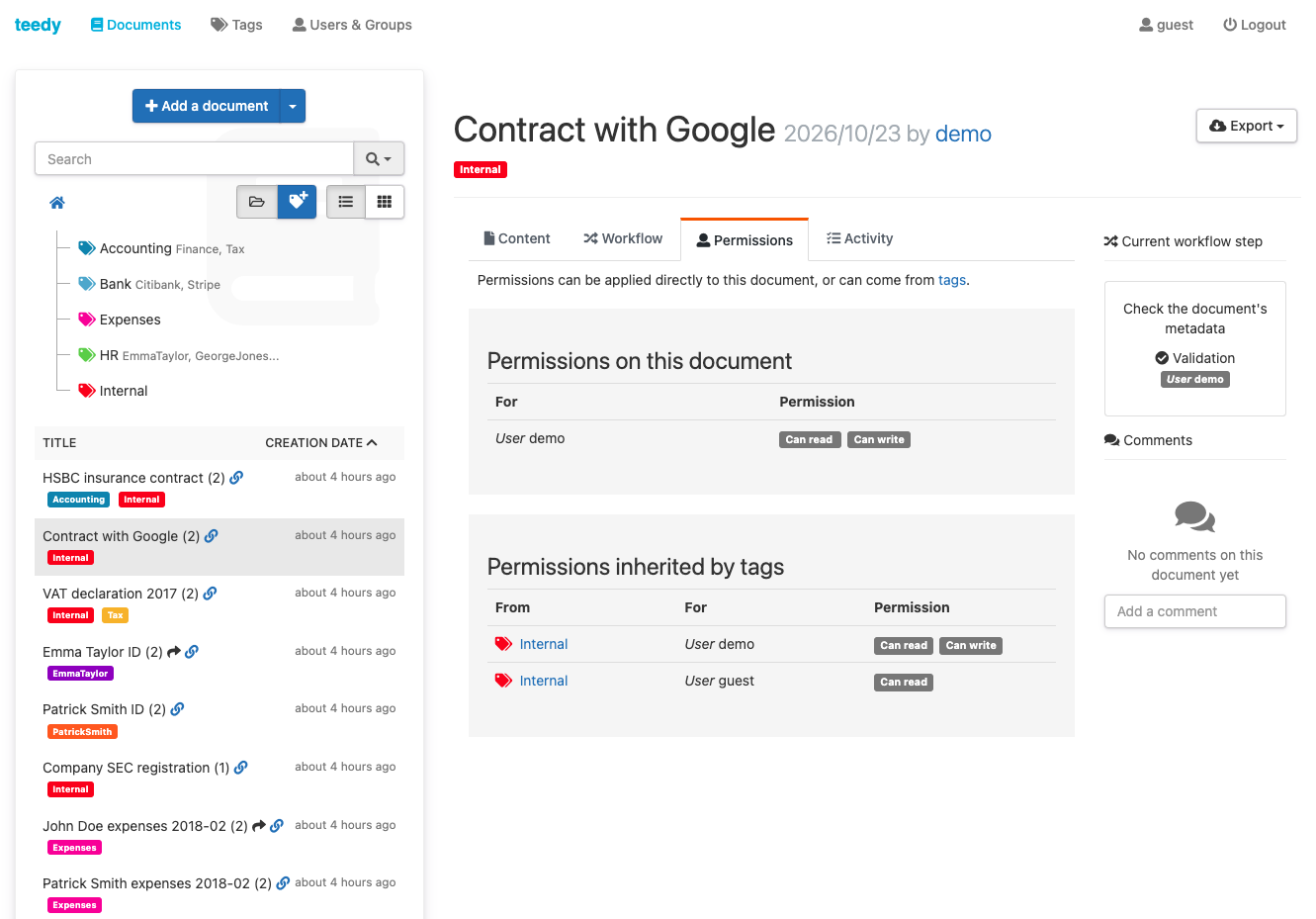1316x919 pixels.
Task: Open the Activity tab
Action: pyautogui.click(x=859, y=238)
